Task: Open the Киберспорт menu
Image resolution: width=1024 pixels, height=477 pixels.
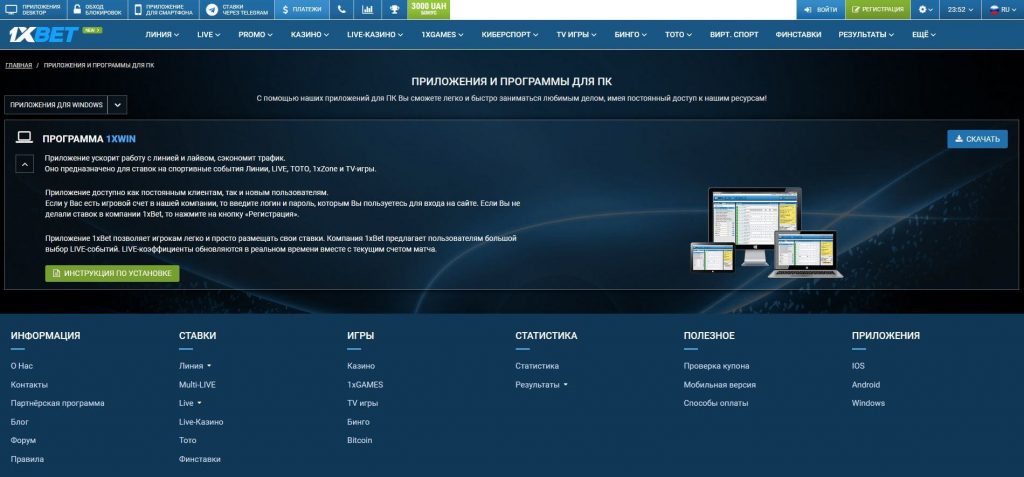Action: tap(510, 35)
